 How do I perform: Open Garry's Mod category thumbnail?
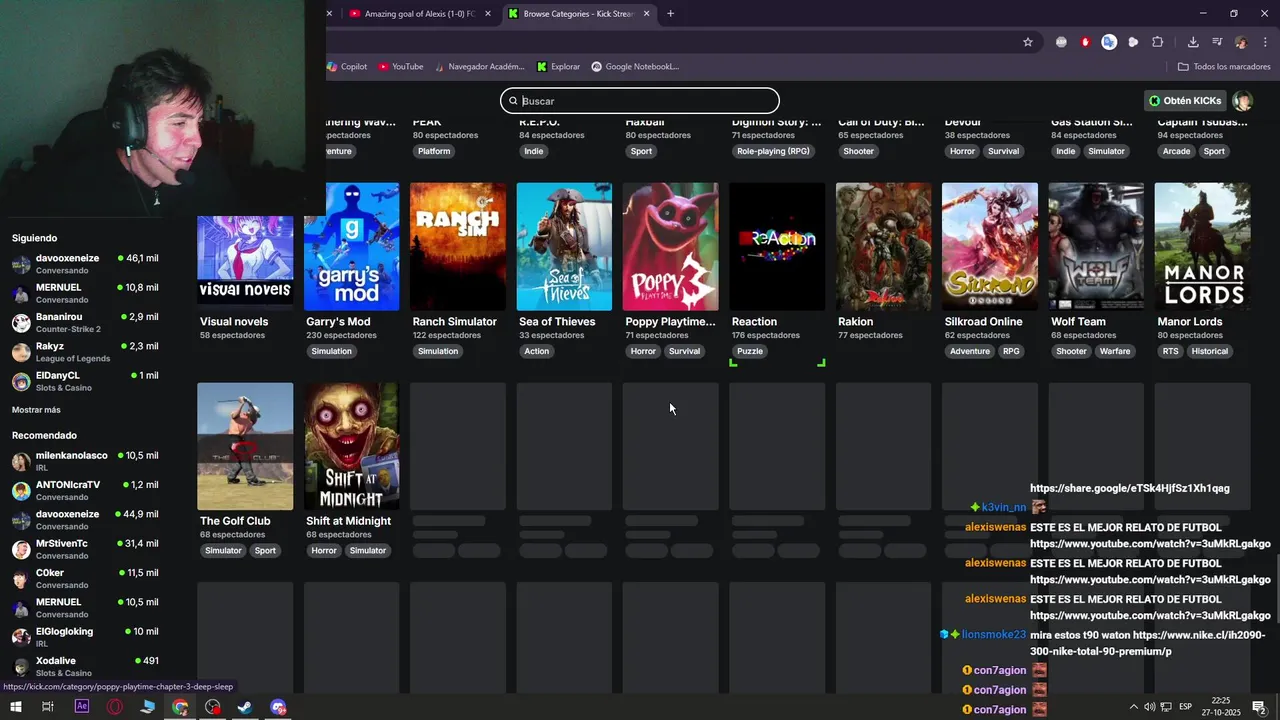[x=351, y=246]
